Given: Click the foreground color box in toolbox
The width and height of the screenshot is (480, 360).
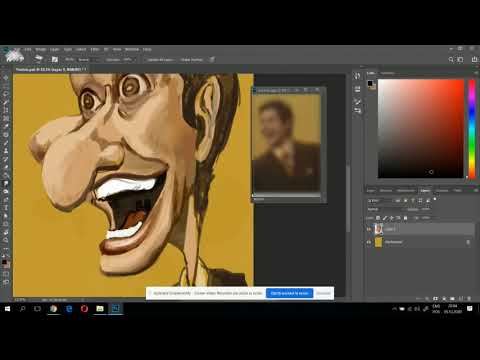Looking at the screenshot, I should (x=4, y=262).
